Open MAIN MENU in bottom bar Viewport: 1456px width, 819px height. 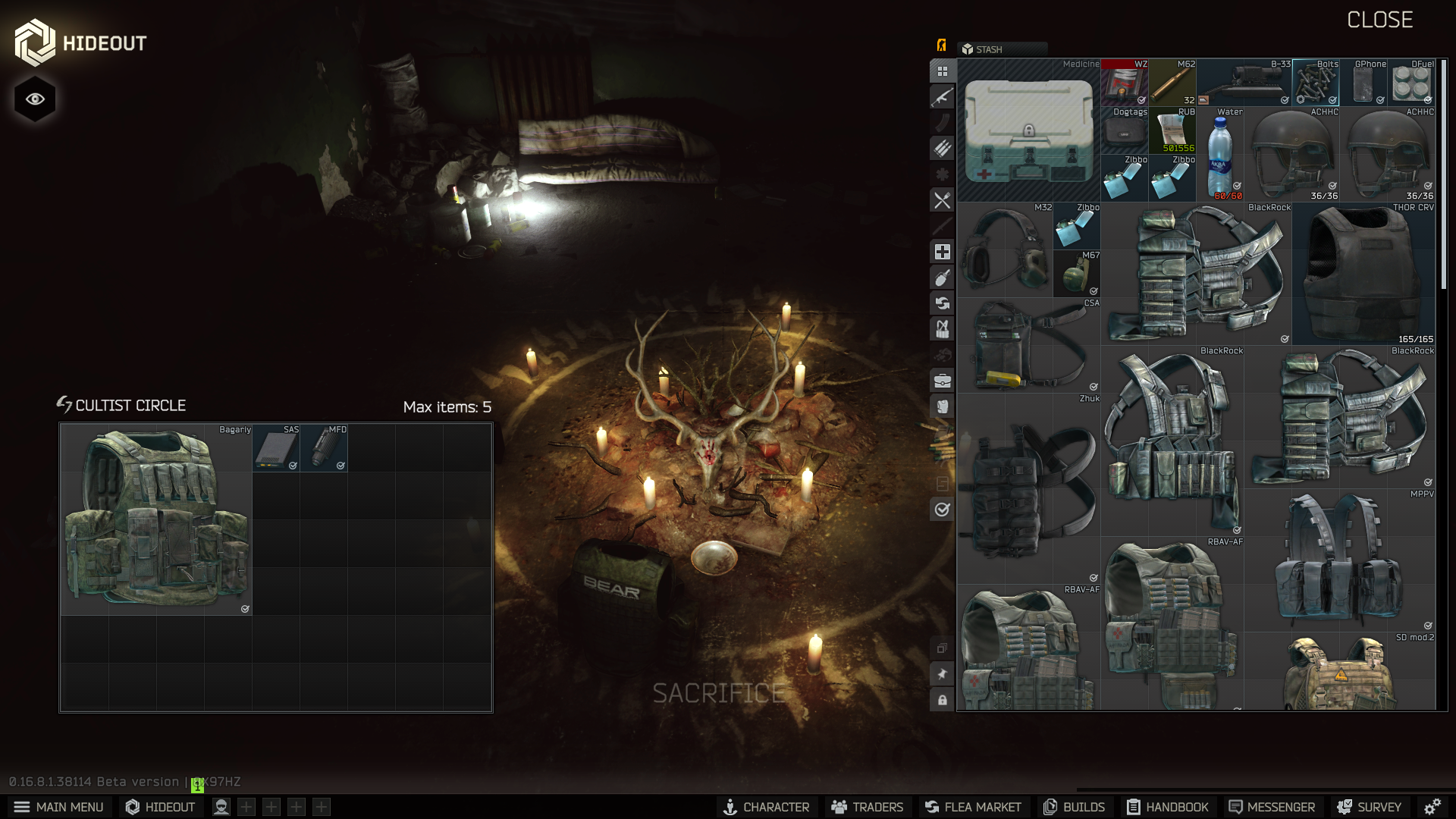[59, 807]
